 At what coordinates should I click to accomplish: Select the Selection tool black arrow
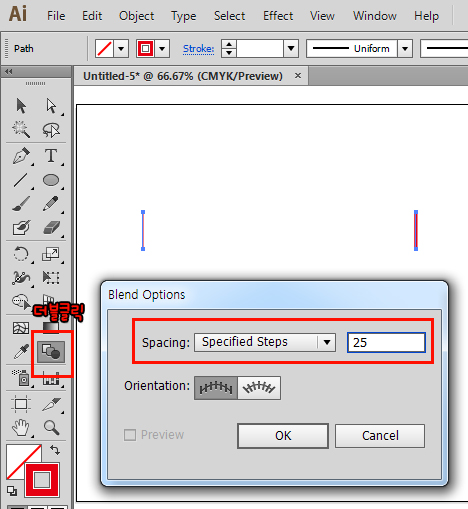coord(21,106)
